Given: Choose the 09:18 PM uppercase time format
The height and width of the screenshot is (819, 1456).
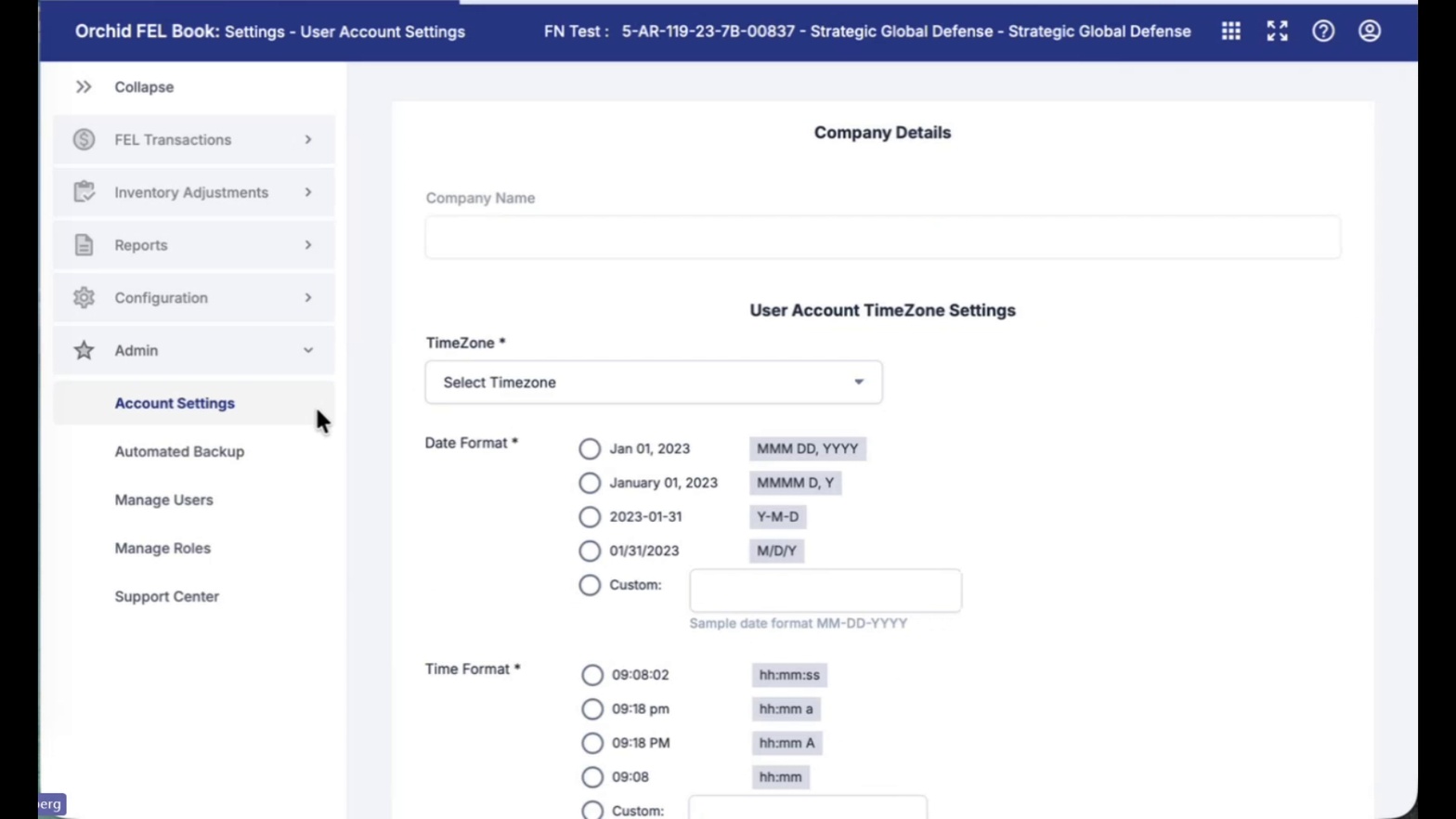Looking at the screenshot, I should pyautogui.click(x=592, y=743).
